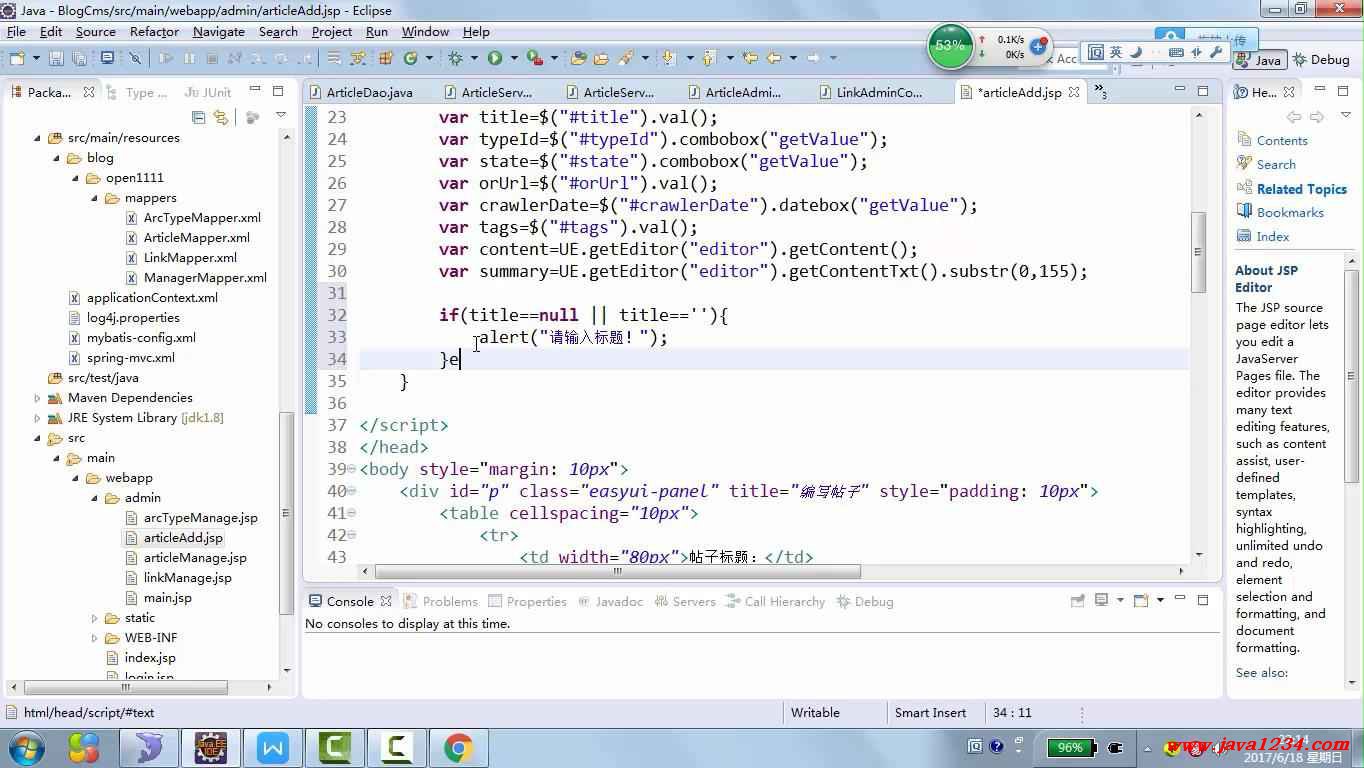1364x768 pixels.
Task: Collapse the src/main/resources folder
Action: pos(39,138)
